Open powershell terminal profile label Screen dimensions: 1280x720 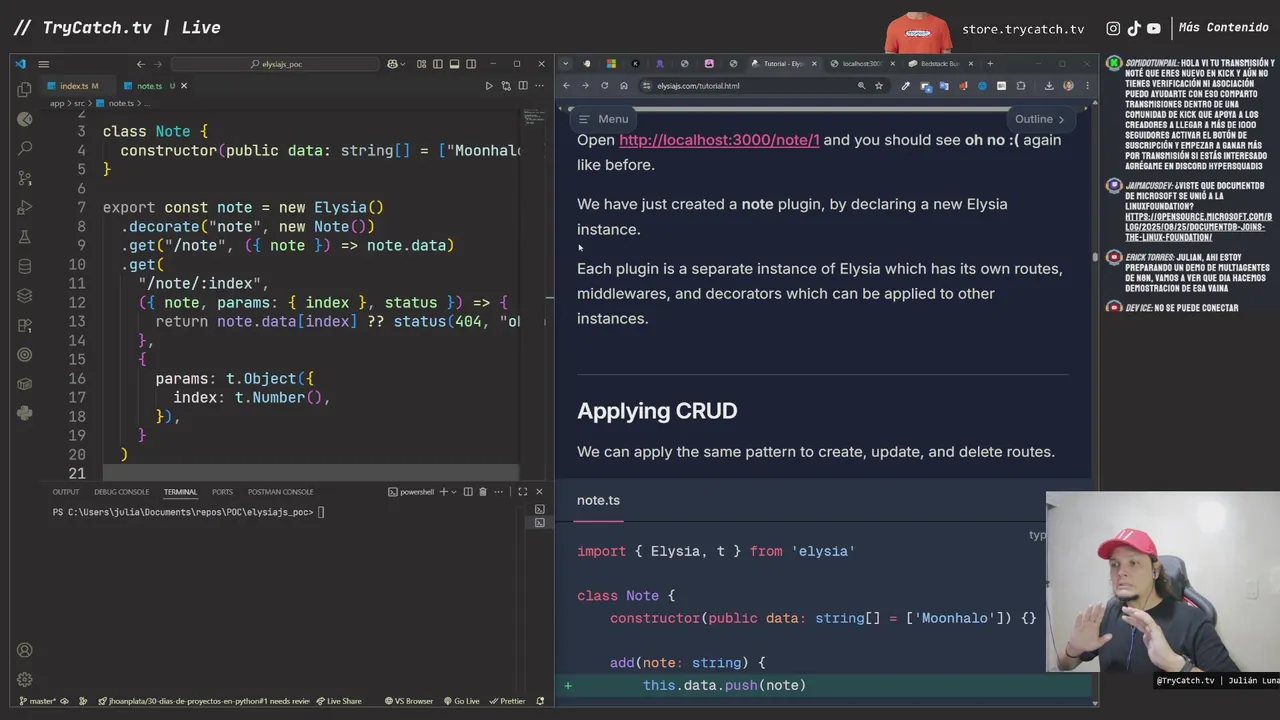click(x=412, y=492)
